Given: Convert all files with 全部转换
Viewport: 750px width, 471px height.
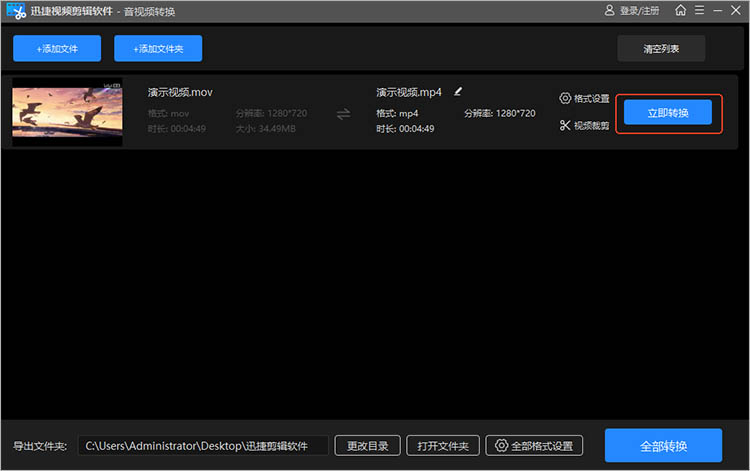Looking at the screenshot, I should point(663,446).
